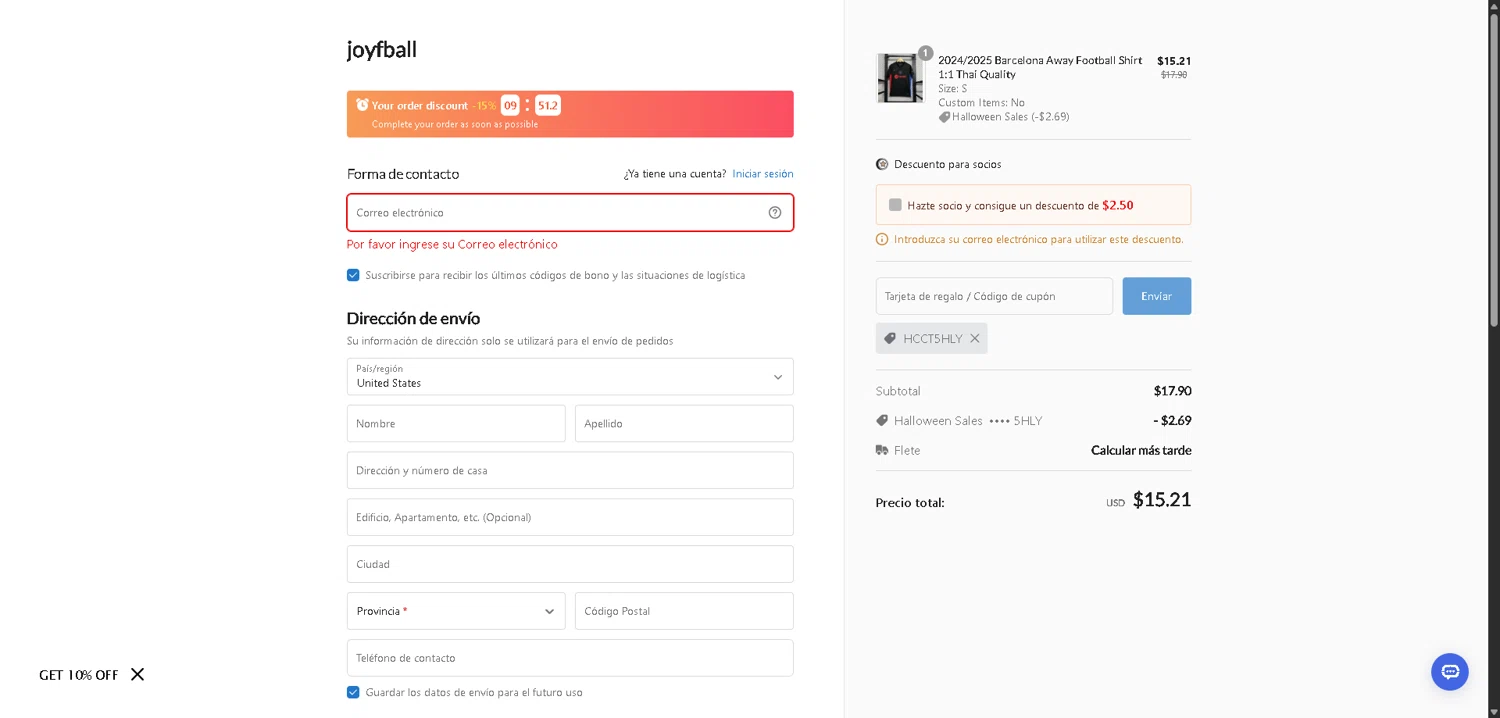
Task: Click into the Código Postal field
Action: click(x=684, y=611)
